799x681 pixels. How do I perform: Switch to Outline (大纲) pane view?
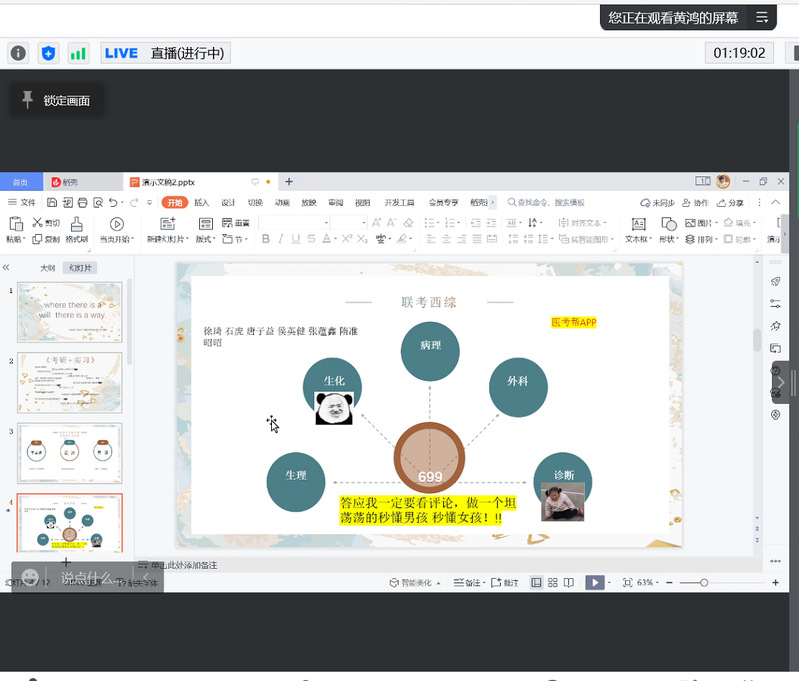pyautogui.click(x=47, y=268)
